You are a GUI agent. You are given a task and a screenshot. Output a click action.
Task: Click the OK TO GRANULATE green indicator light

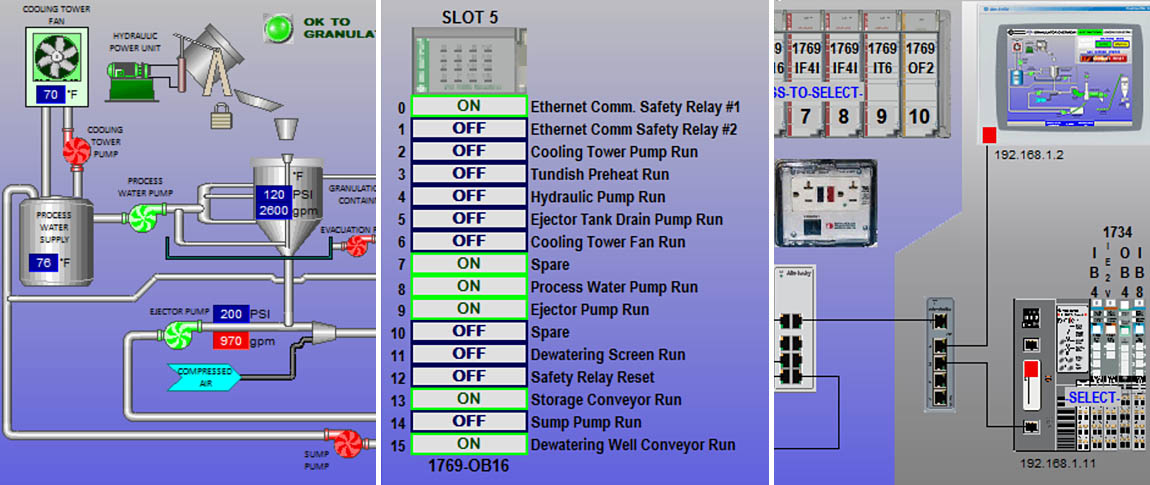[x=275, y=28]
